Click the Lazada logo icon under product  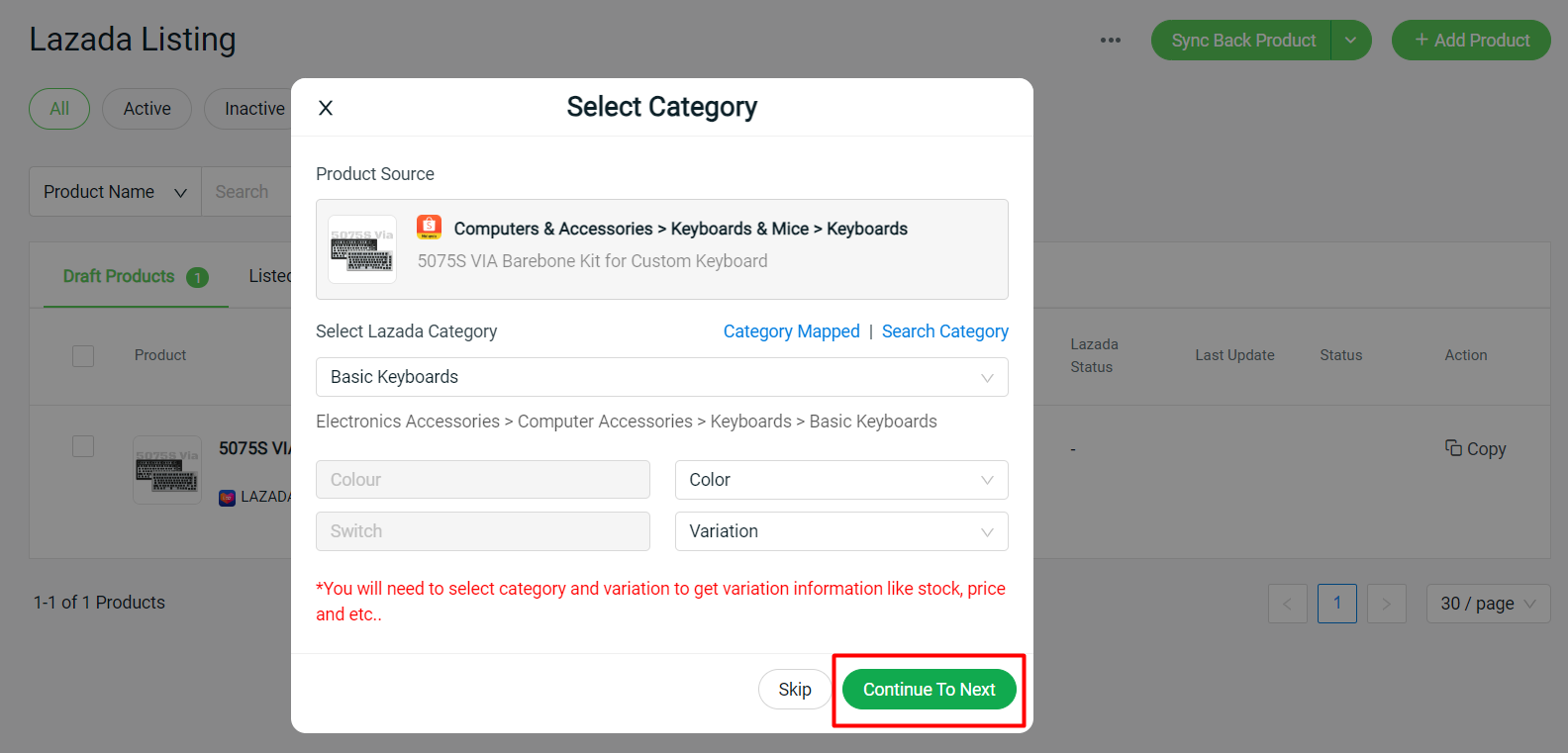coord(227,497)
